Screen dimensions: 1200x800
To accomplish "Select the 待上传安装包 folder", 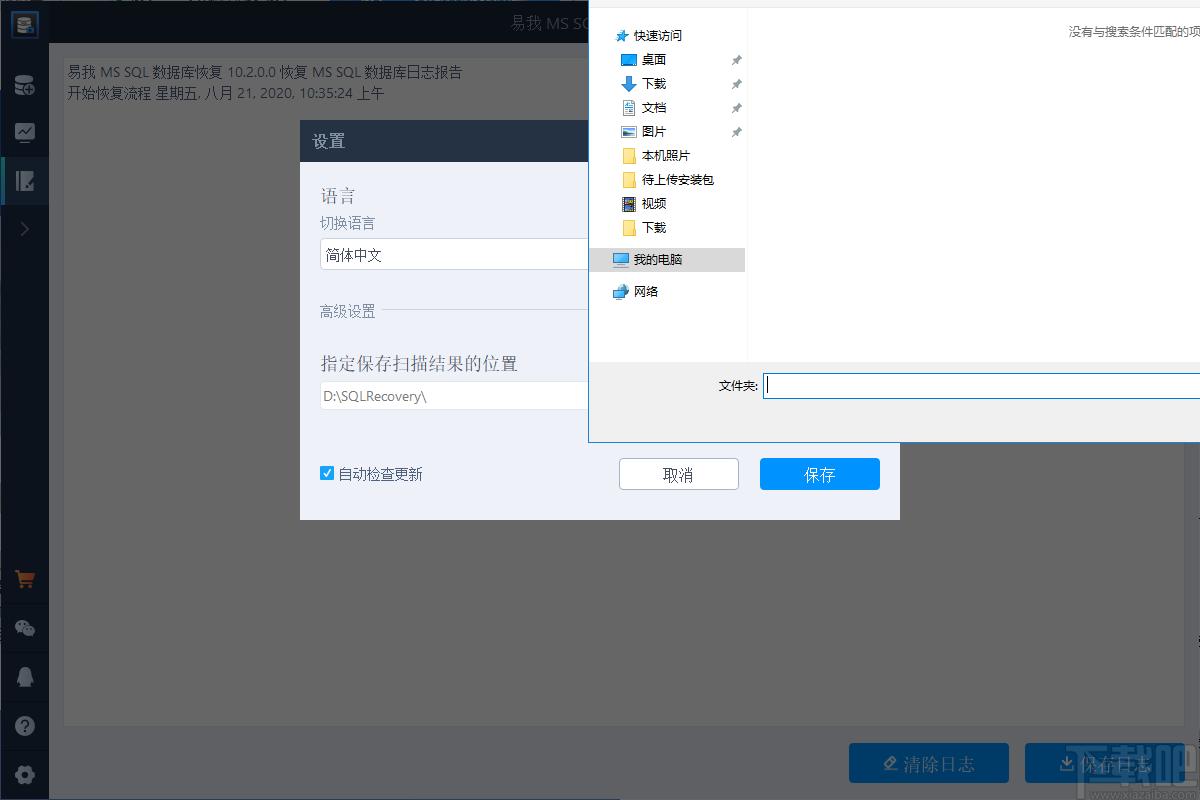I will click(x=677, y=179).
